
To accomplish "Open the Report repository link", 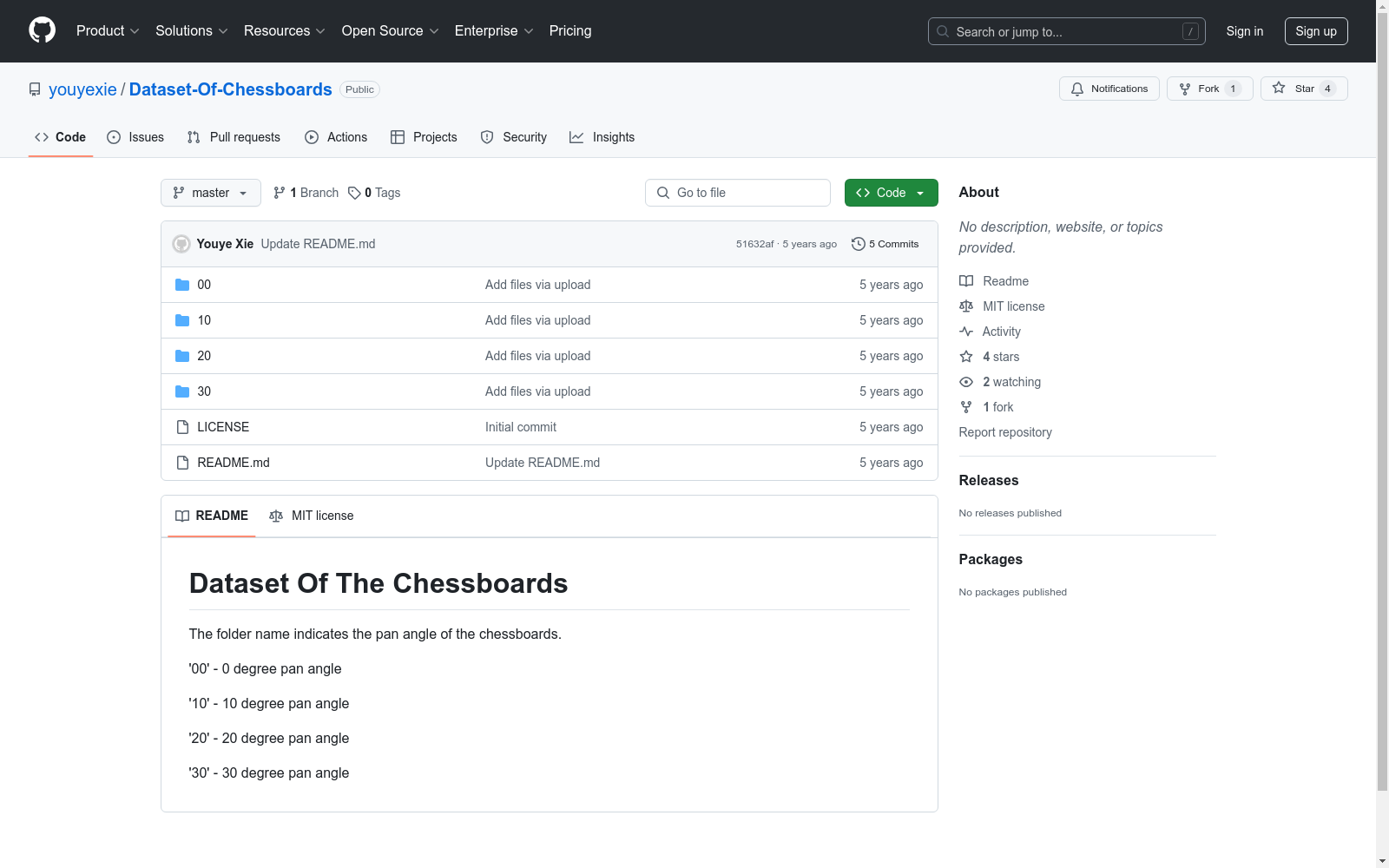I will click(1005, 432).
